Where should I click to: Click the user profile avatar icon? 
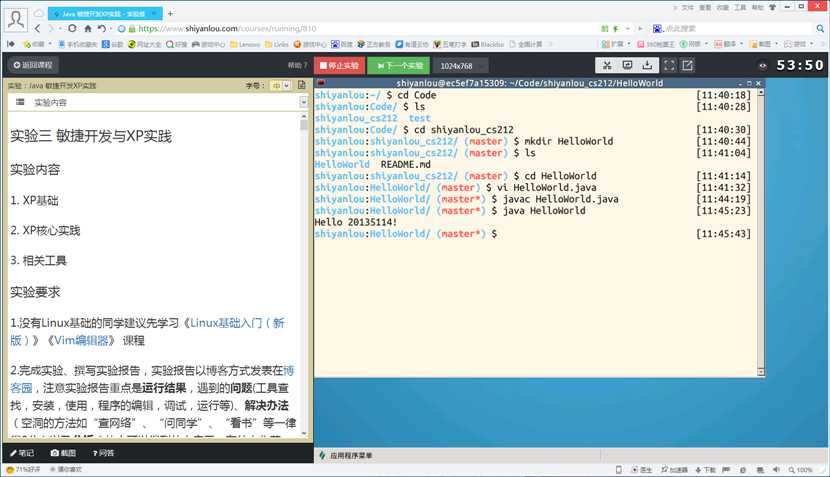click(x=16, y=20)
